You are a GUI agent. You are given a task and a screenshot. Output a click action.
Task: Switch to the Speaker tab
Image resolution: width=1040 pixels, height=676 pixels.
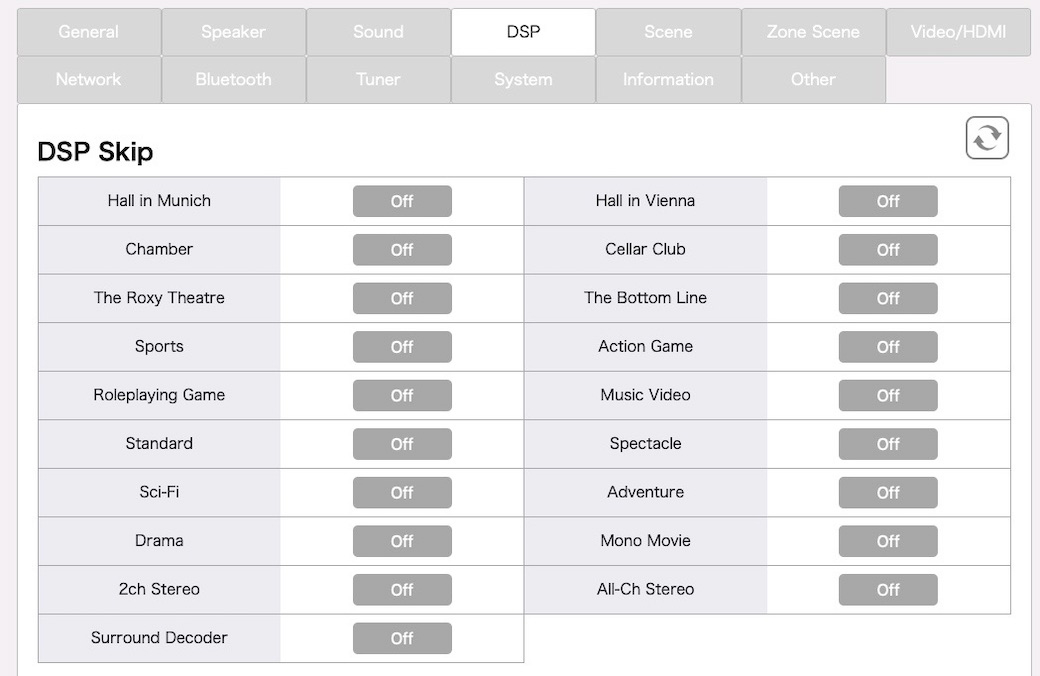tap(233, 32)
